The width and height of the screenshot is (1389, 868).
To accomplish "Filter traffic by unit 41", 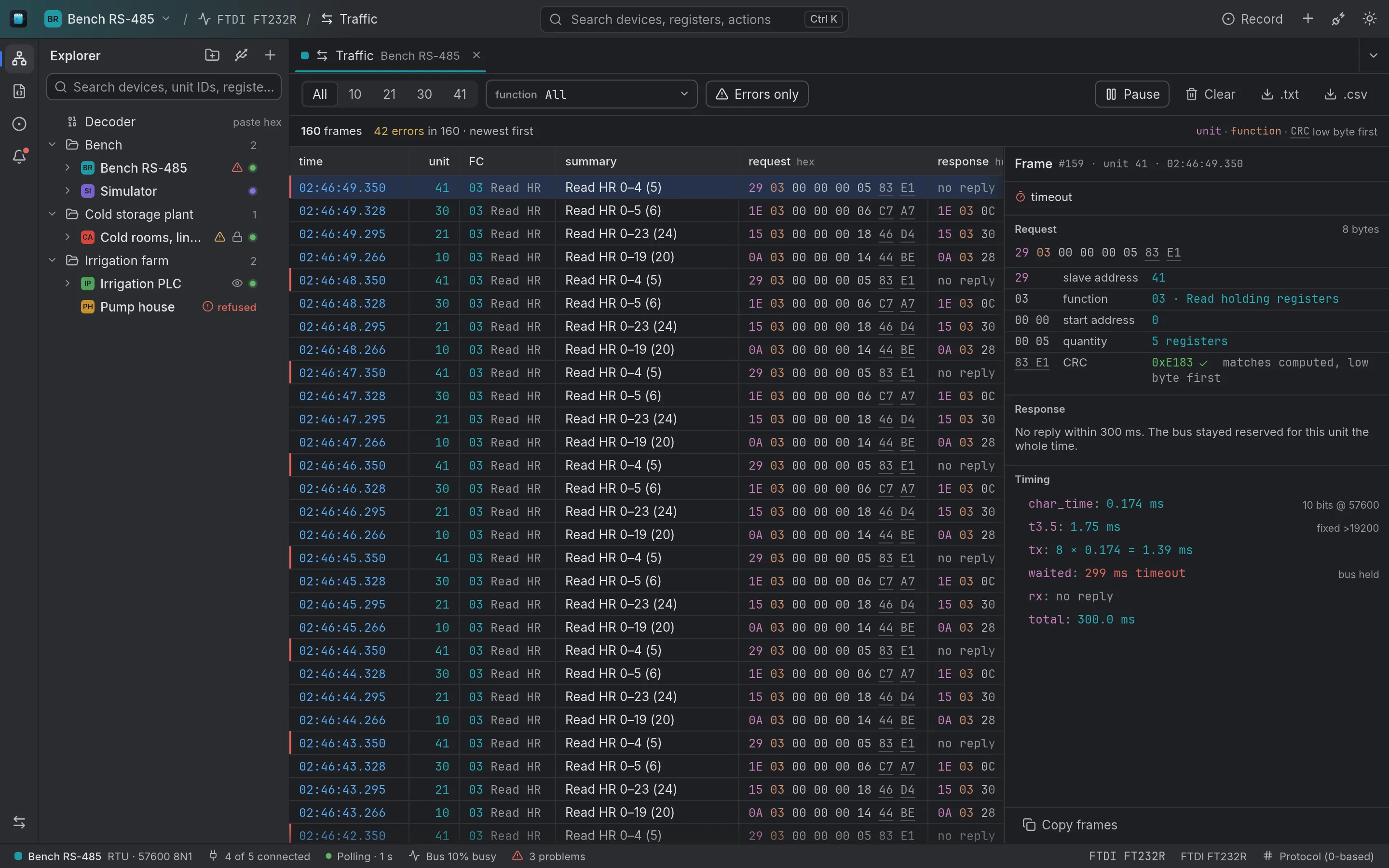I will click(460, 94).
